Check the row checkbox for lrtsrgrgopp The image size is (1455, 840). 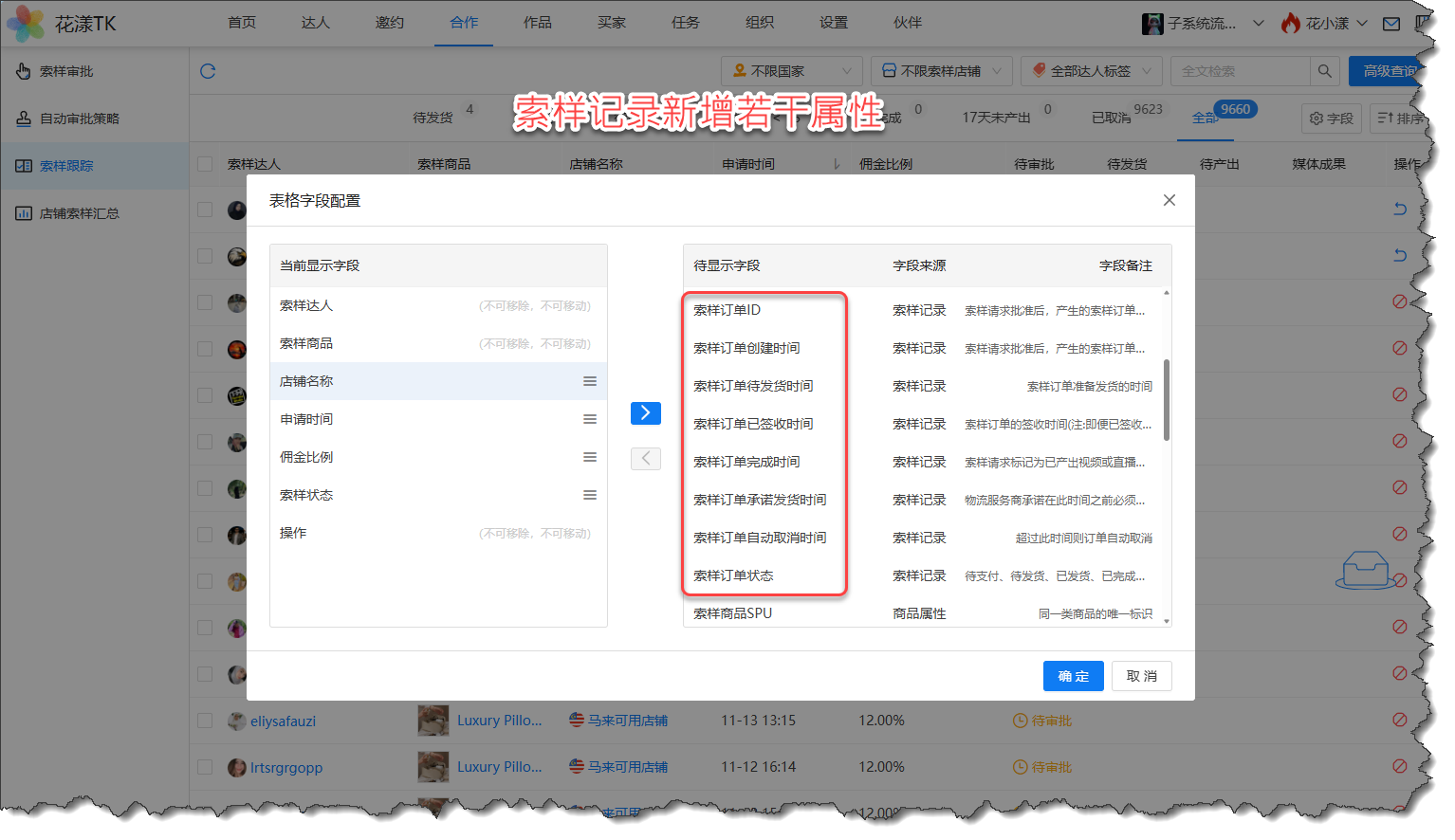(205, 767)
